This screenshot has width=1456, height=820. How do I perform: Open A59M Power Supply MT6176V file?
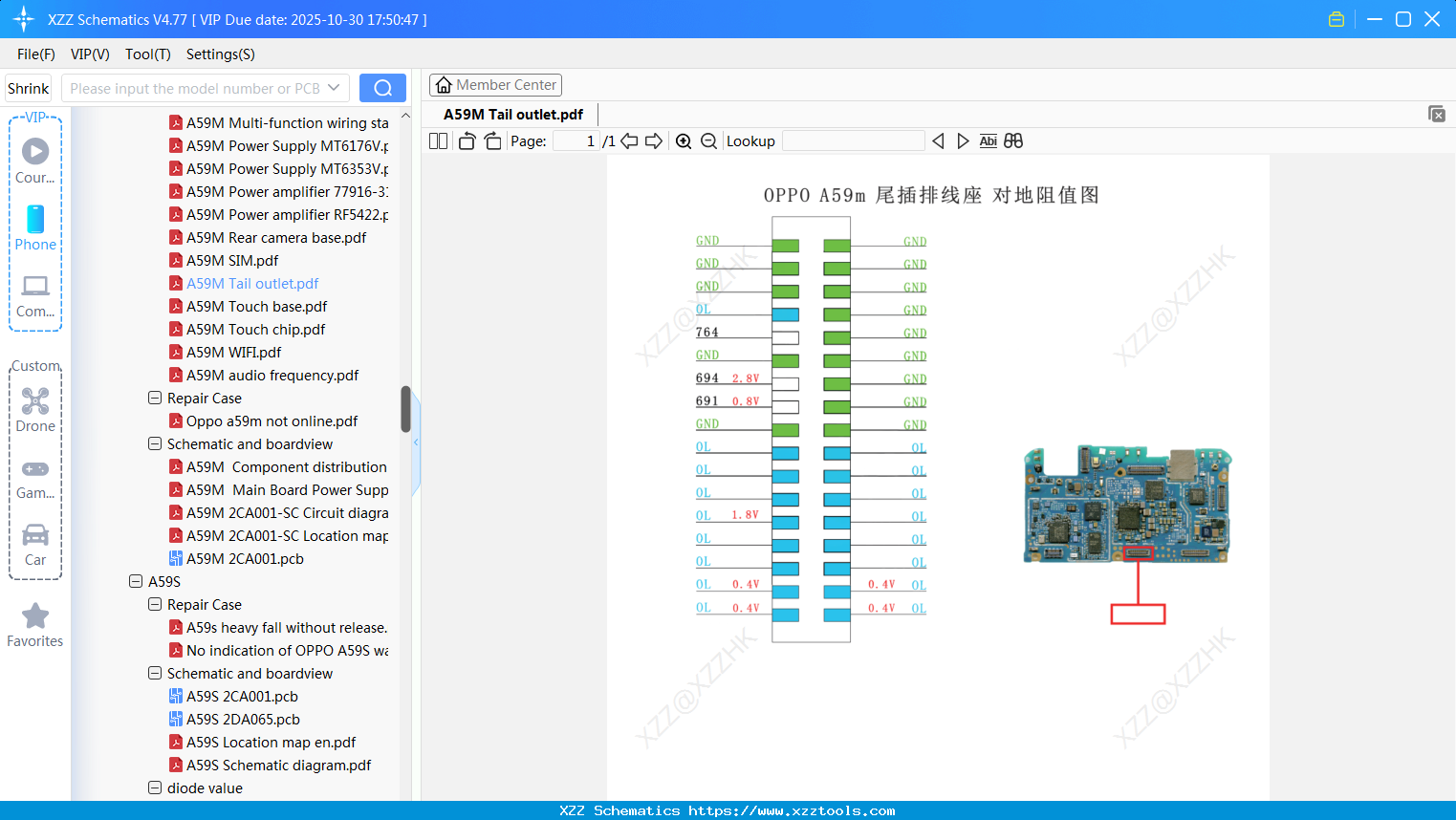click(279, 146)
